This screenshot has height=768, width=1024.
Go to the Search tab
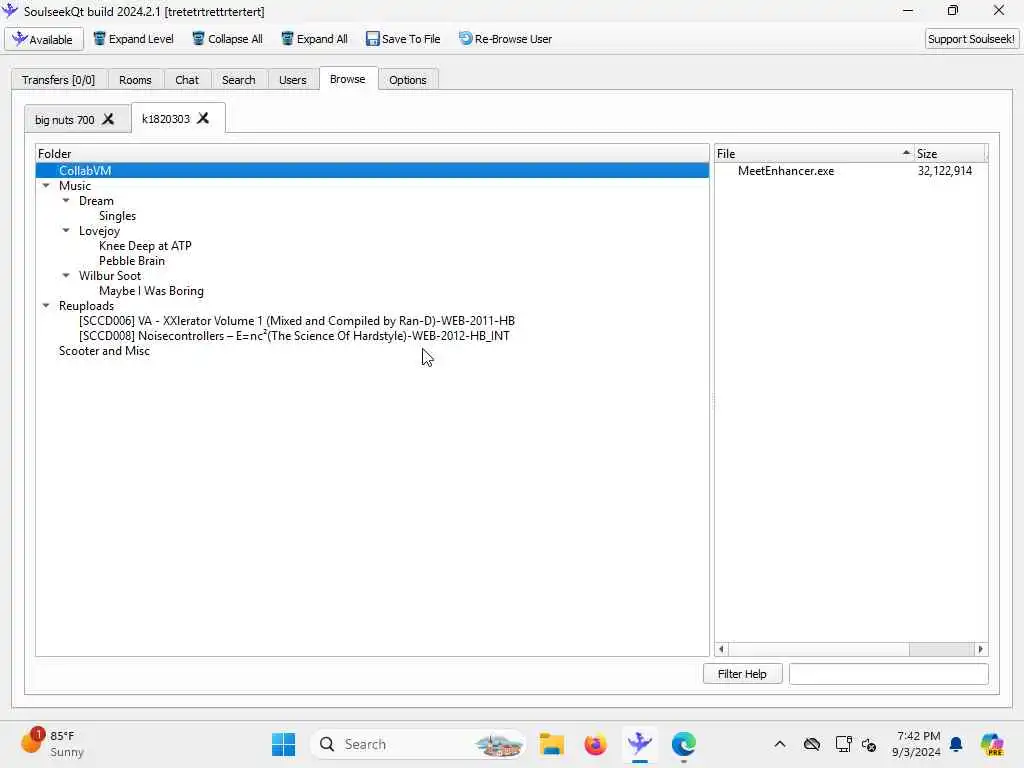pos(238,80)
